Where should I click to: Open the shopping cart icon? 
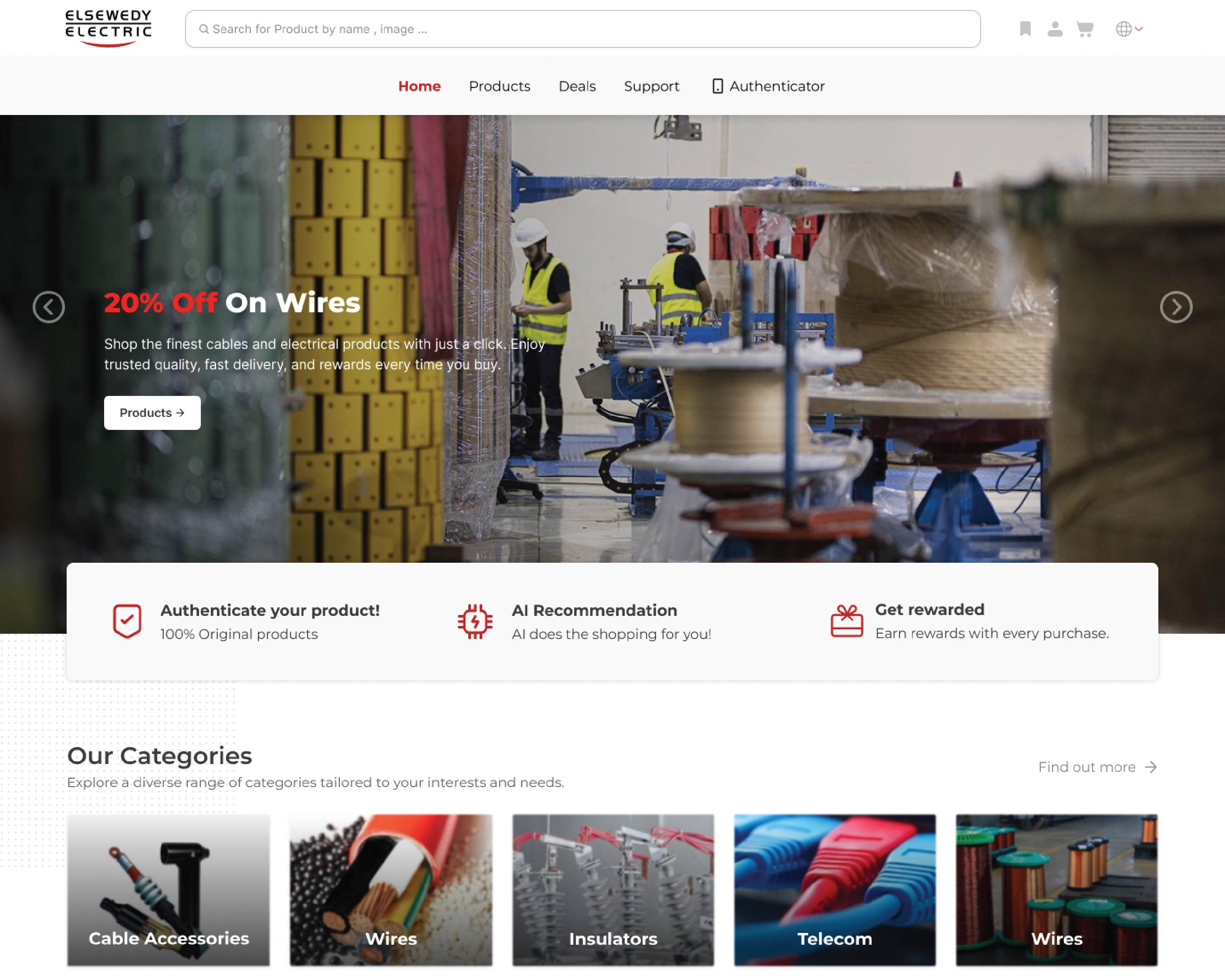pyautogui.click(x=1085, y=29)
